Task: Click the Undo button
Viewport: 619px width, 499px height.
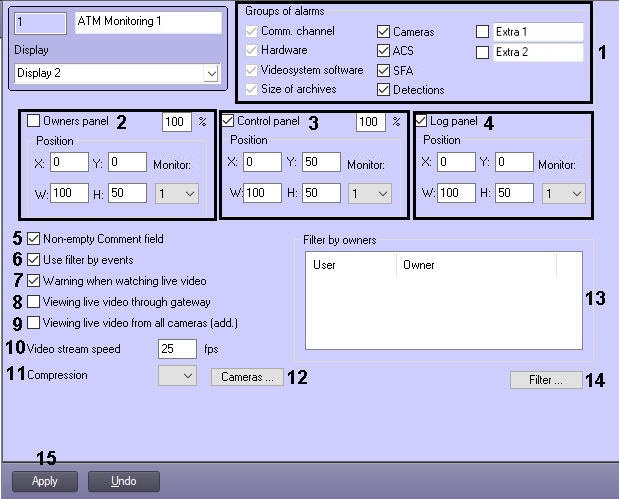Action: (124, 481)
